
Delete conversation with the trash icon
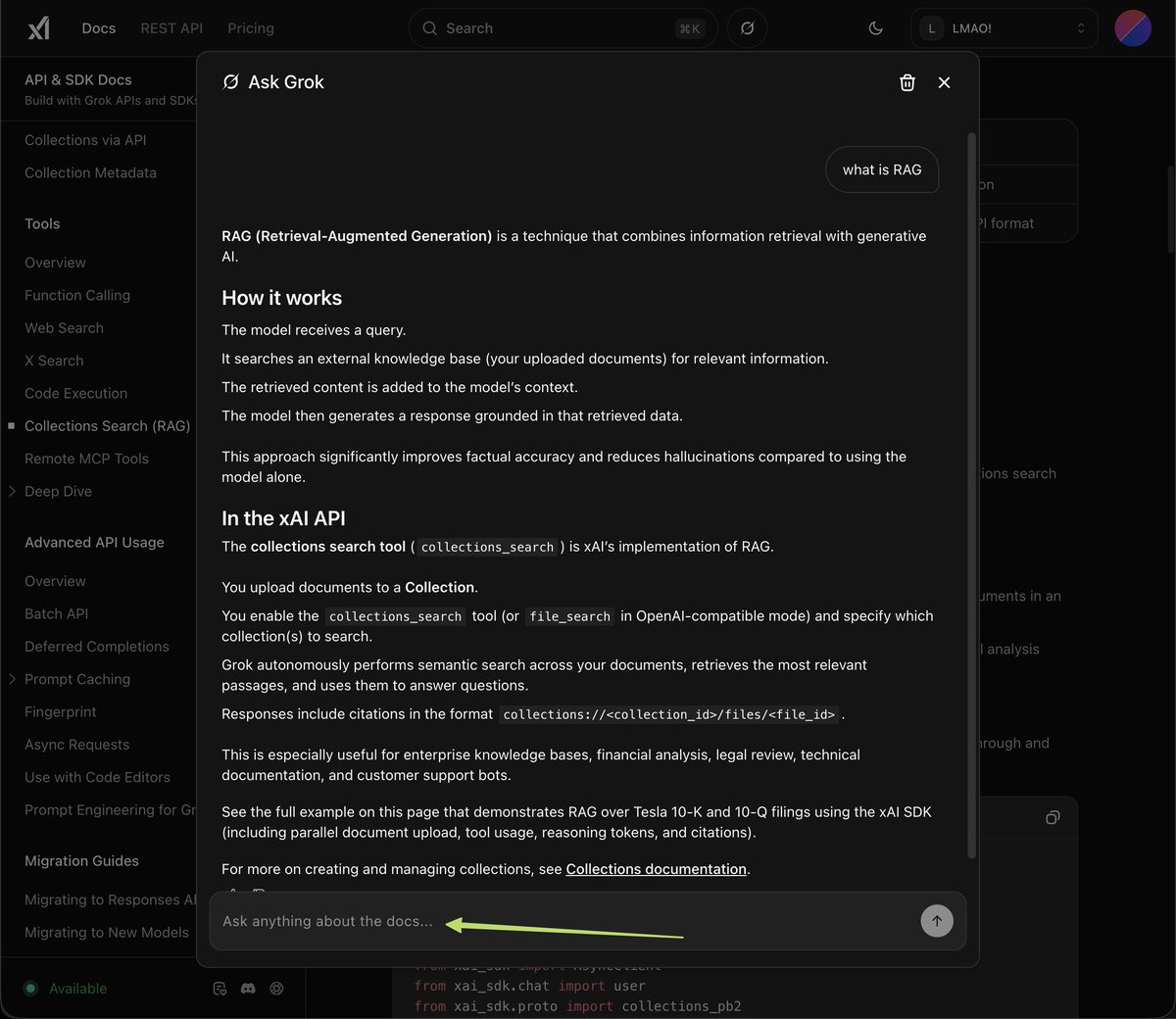click(x=907, y=82)
